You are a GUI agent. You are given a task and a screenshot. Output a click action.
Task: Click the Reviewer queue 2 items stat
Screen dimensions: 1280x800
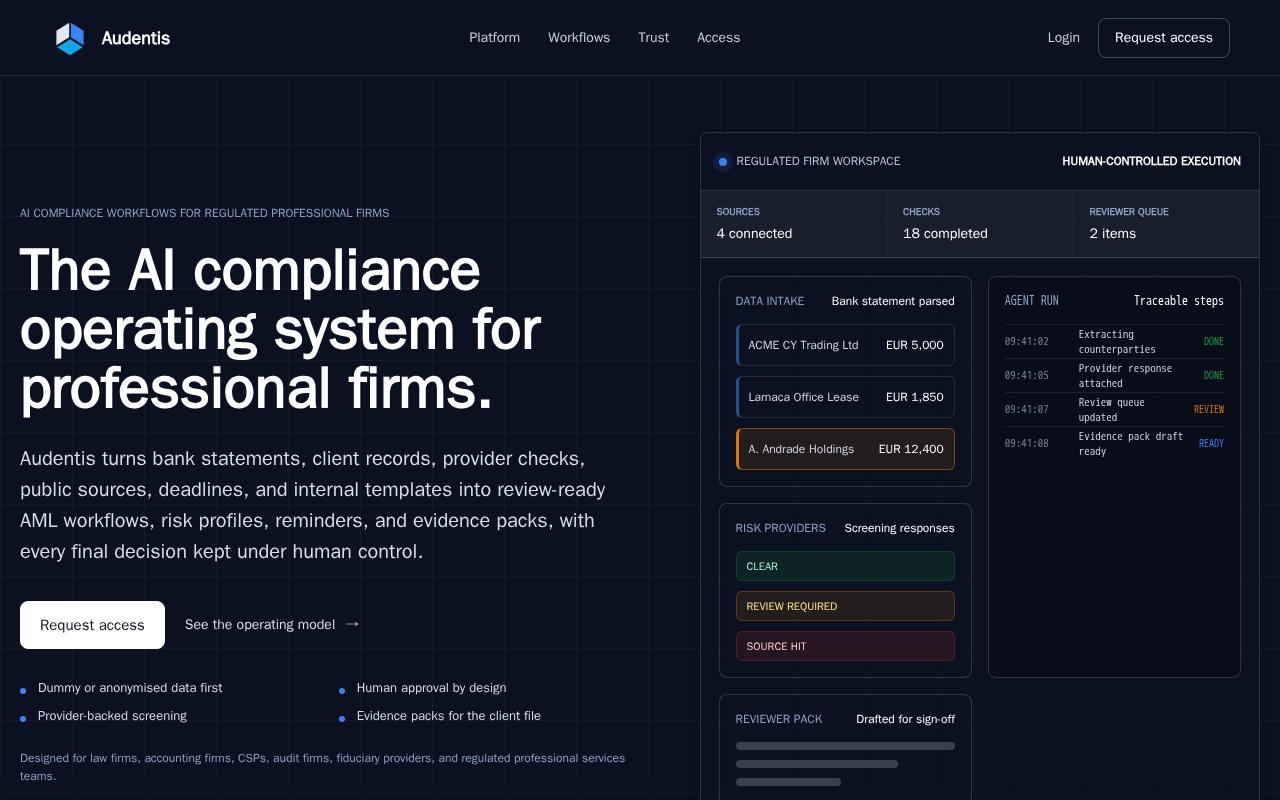click(1166, 224)
